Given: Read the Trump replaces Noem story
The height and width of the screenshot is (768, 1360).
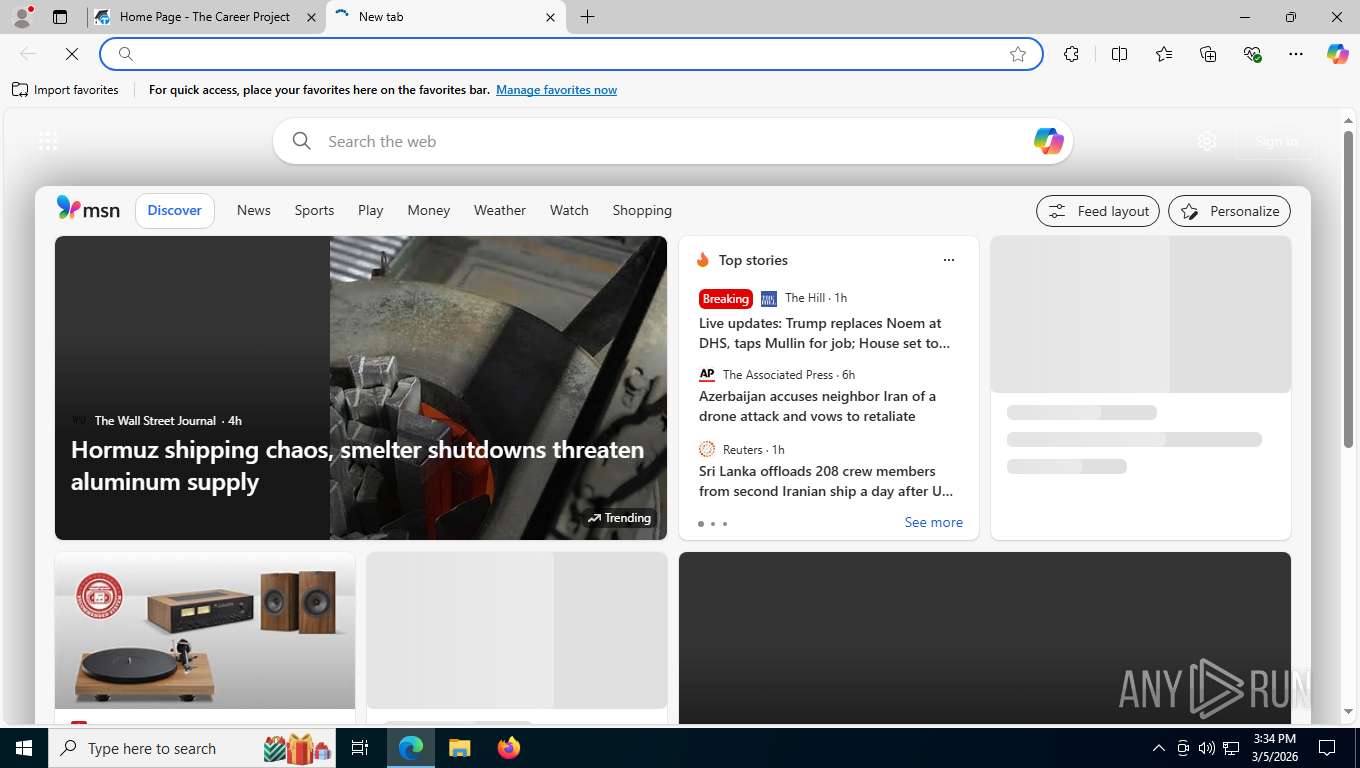Looking at the screenshot, I should coord(825,333).
